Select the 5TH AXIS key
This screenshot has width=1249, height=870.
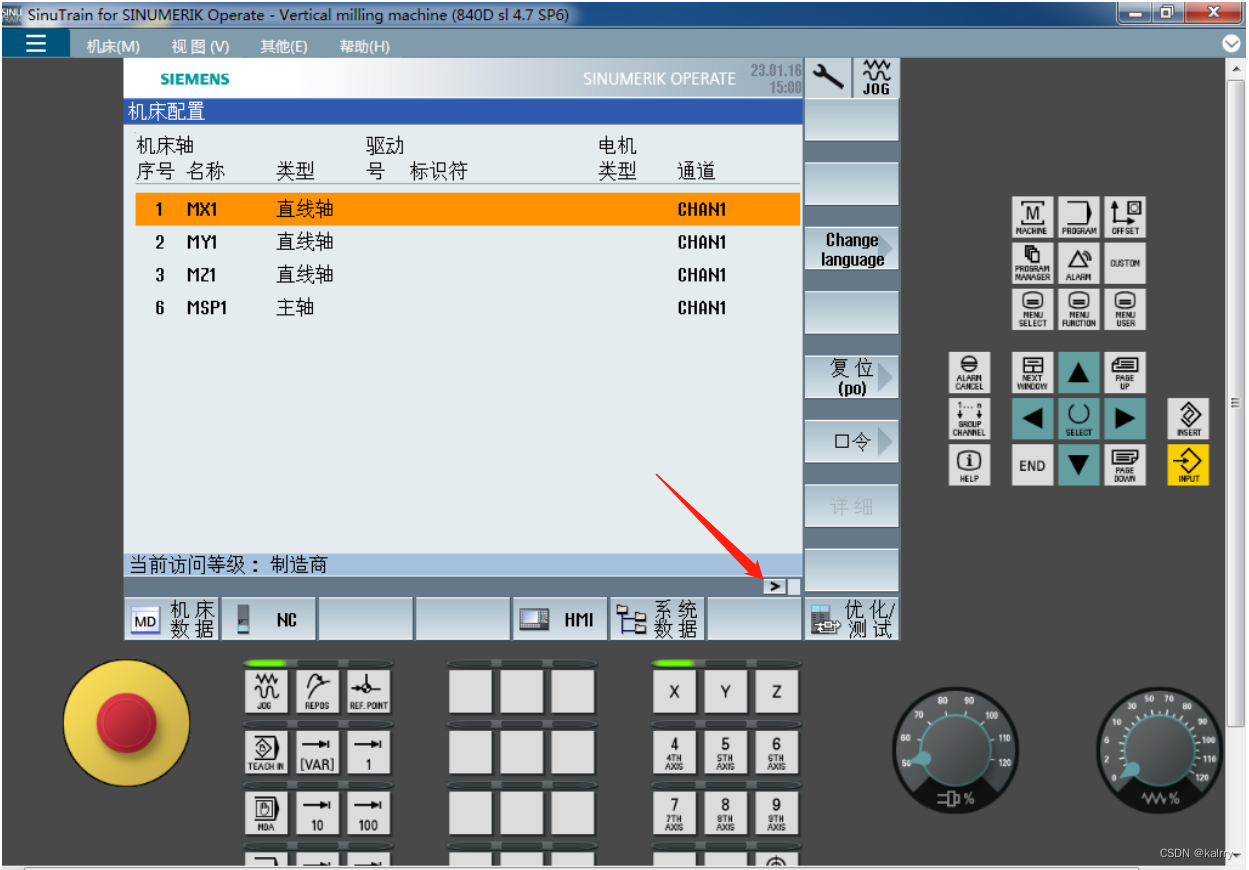[725, 752]
